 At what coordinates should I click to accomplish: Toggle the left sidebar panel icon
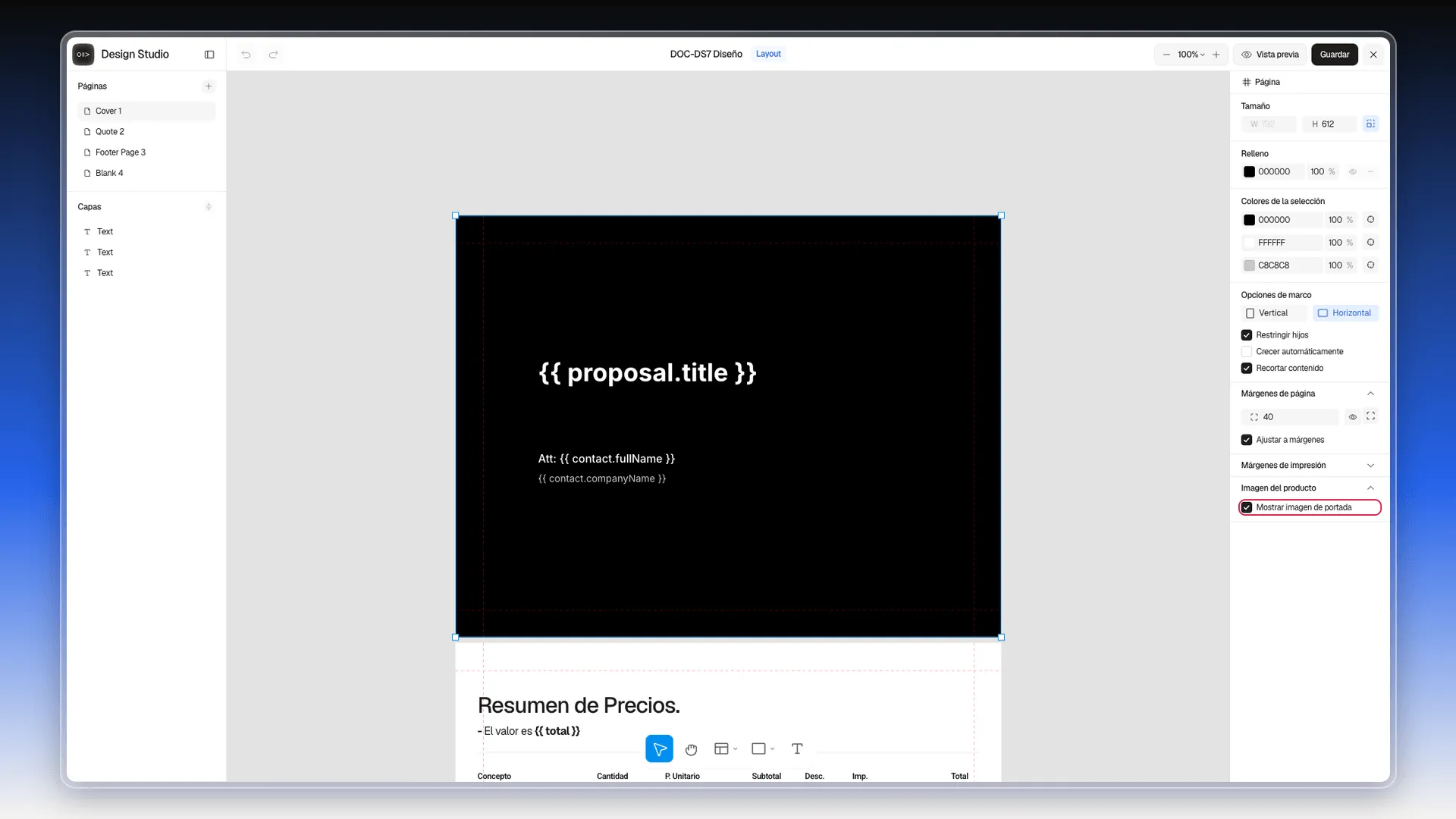pos(209,55)
